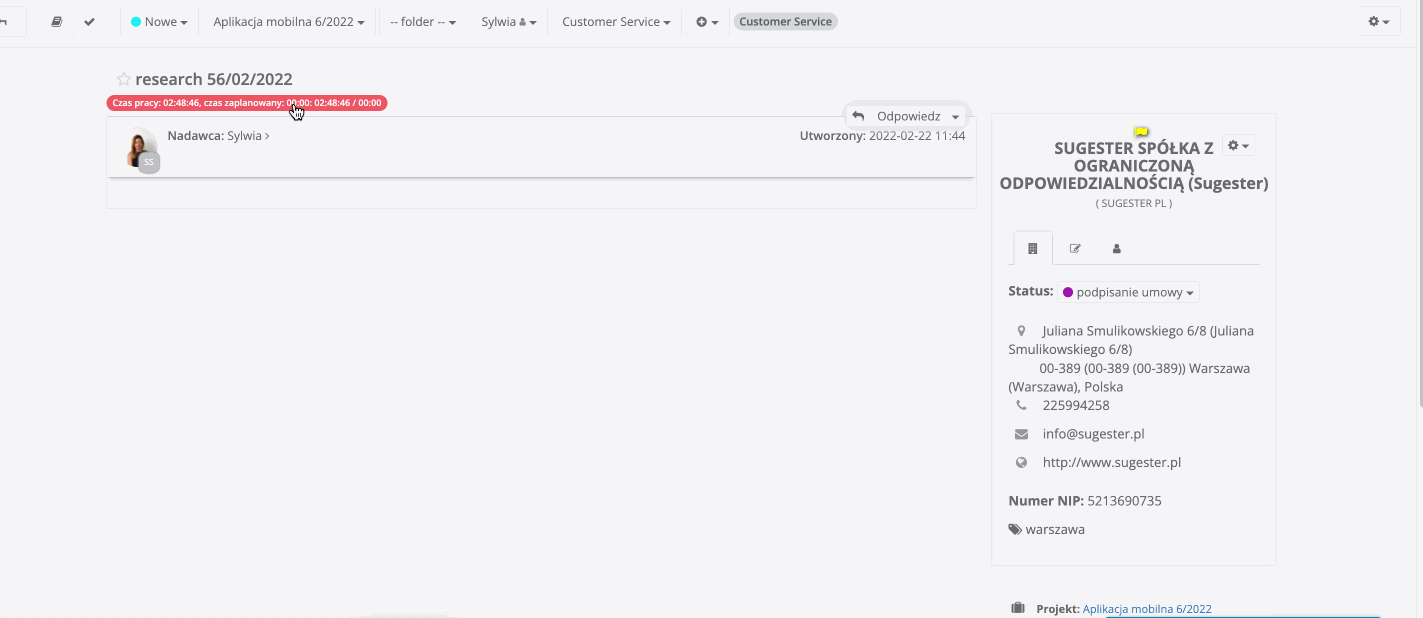Open the plus circle add dropdown
1423x618 pixels.
[707, 21]
